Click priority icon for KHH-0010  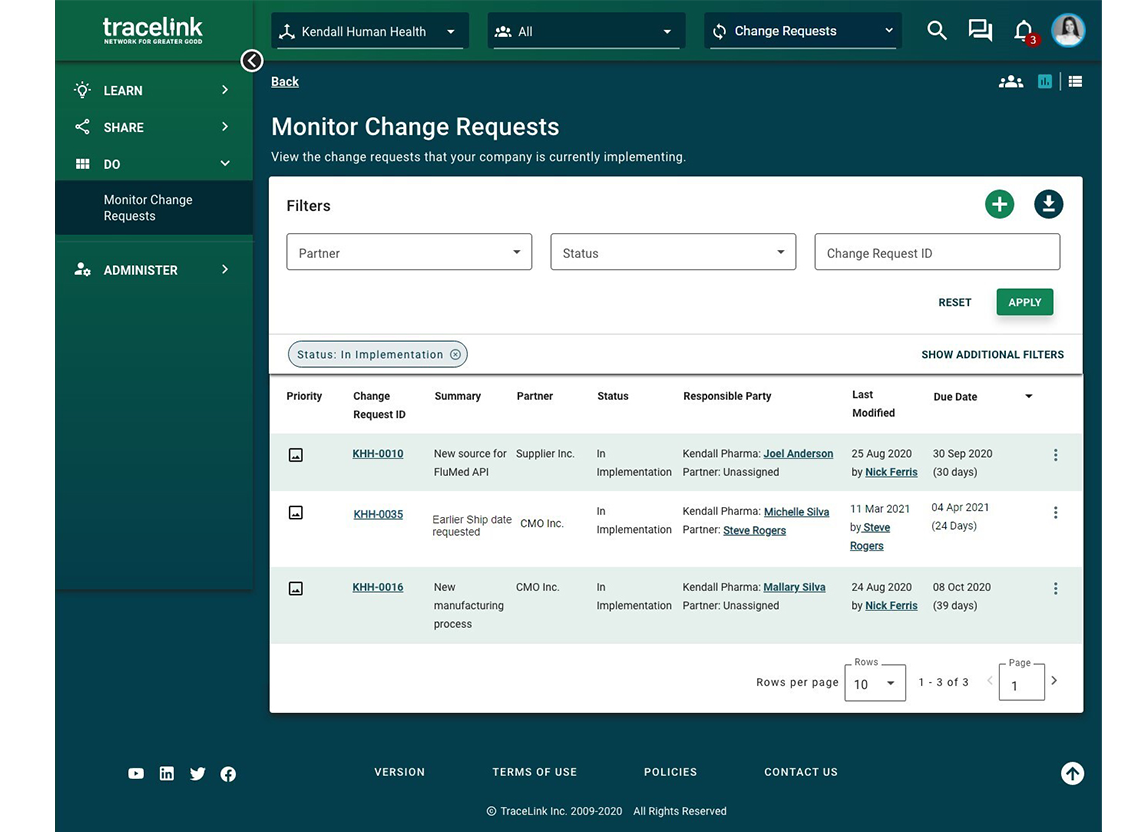pos(296,455)
